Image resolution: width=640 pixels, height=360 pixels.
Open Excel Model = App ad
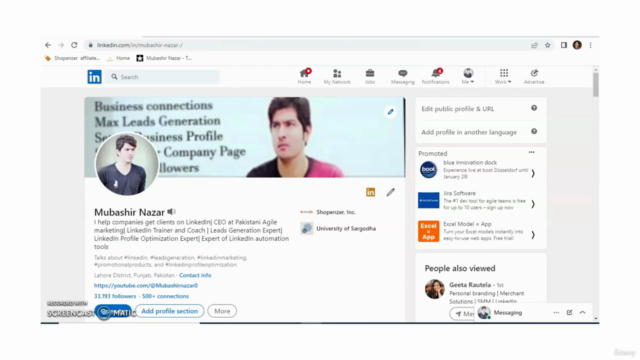pos(471,231)
